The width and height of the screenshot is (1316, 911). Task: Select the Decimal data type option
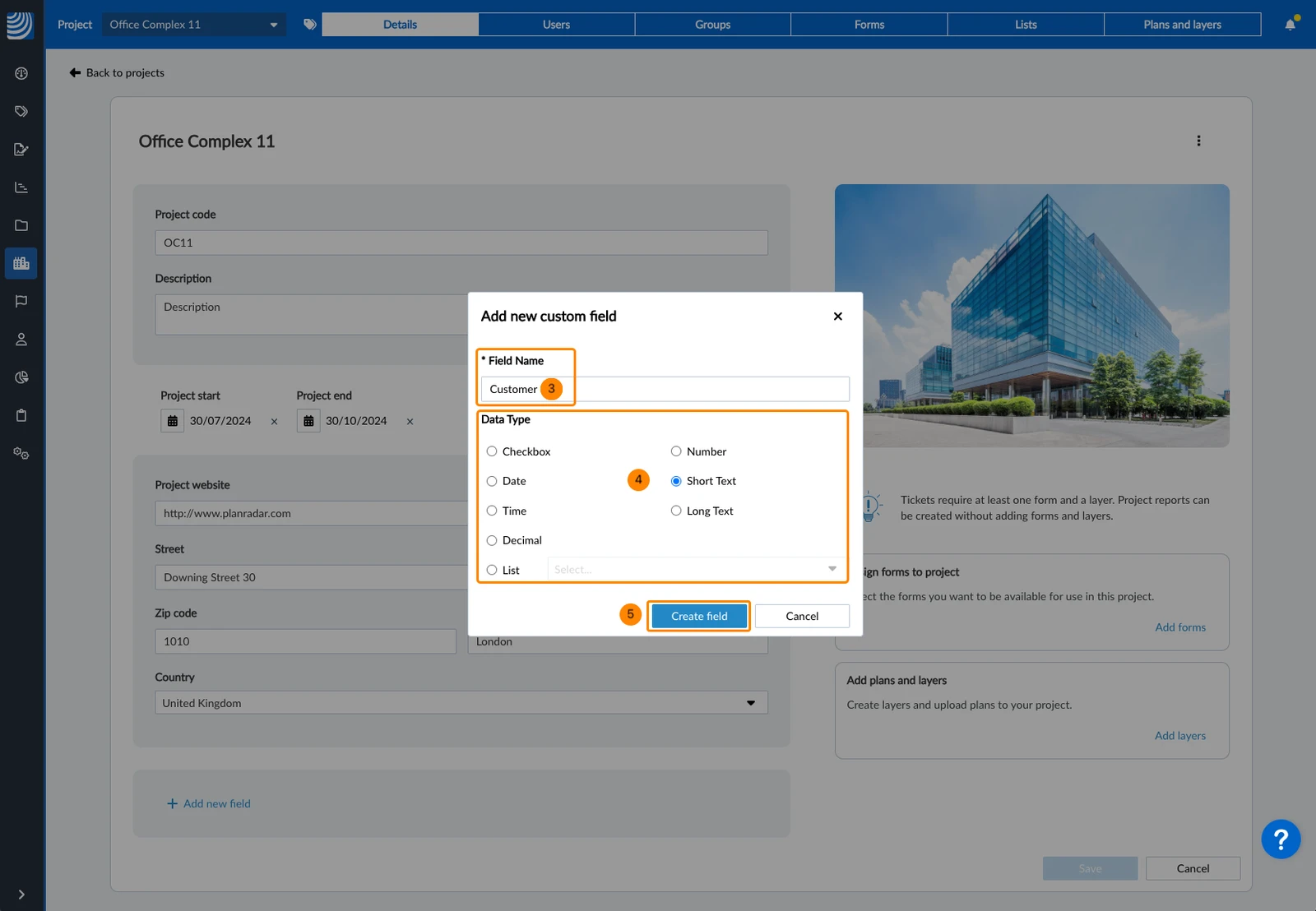point(492,540)
